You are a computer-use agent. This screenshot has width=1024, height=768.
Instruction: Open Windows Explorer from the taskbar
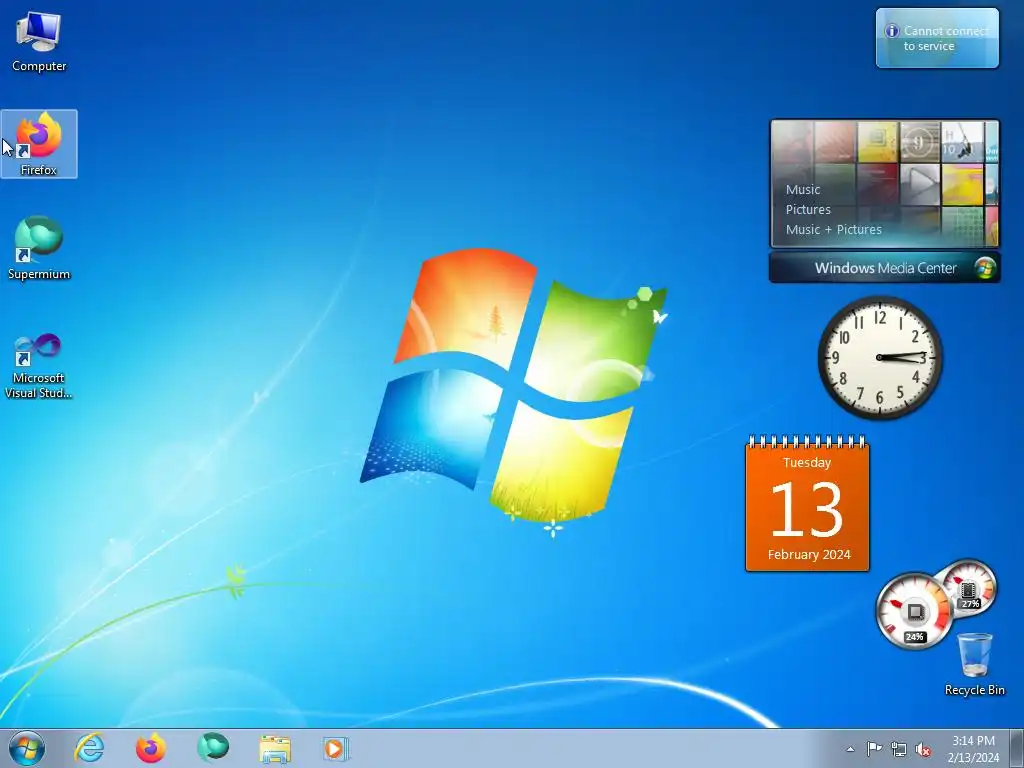[x=275, y=748]
